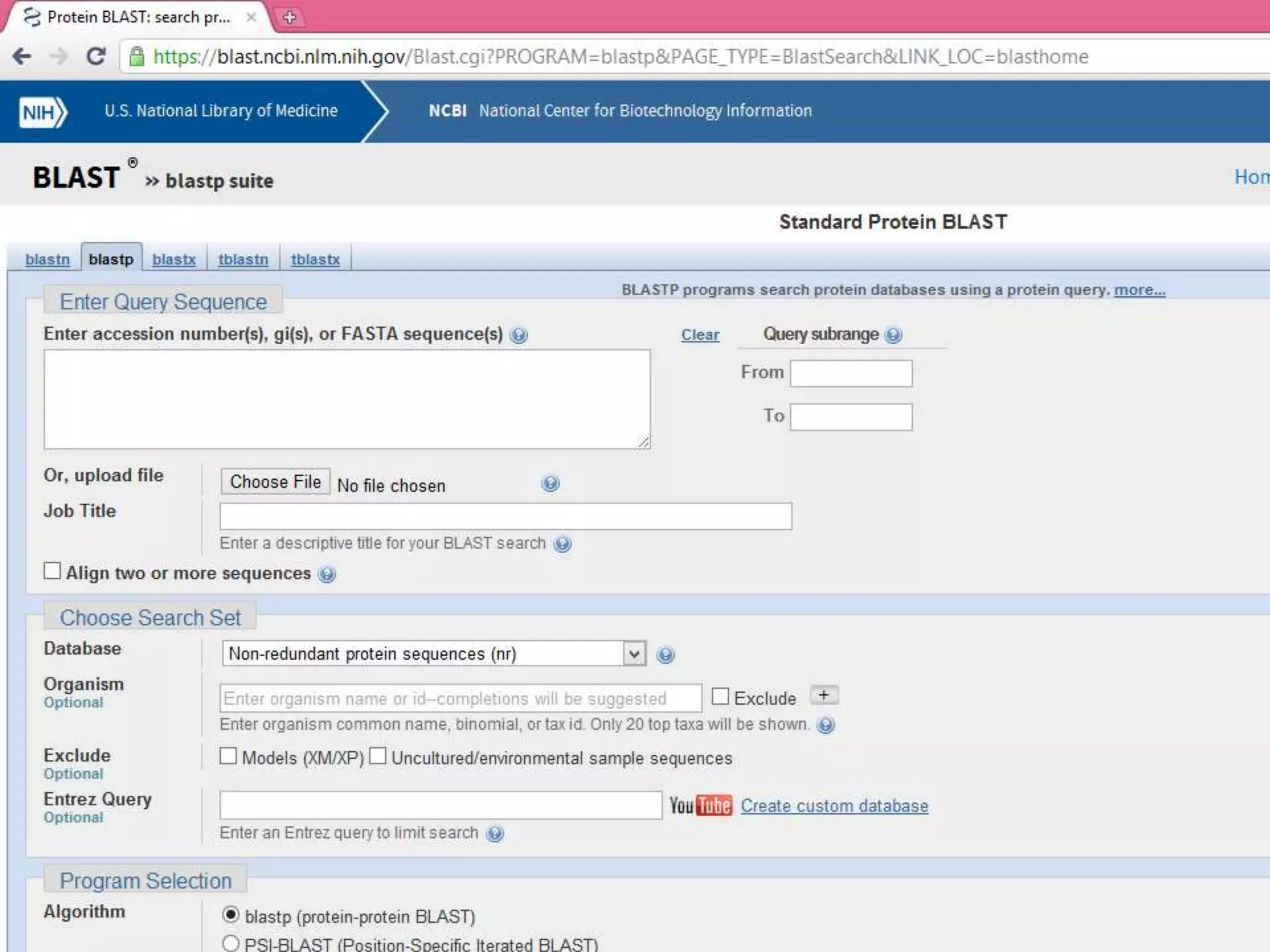The image size is (1270, 952).
Task: Switch to the tblastn tab
Action: tap(243, 260)
